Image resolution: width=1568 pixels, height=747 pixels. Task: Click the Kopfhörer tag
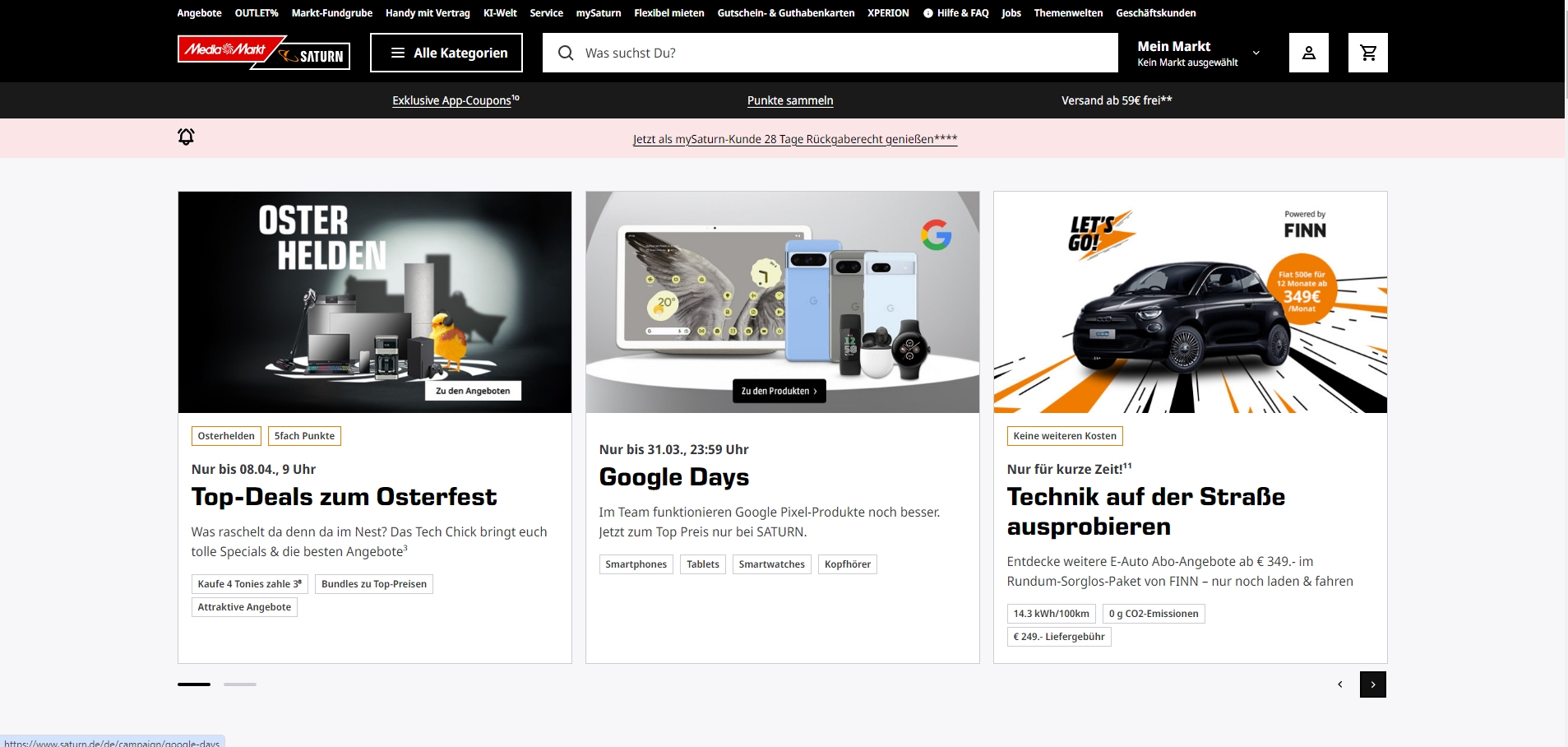(x=848, y=564)
